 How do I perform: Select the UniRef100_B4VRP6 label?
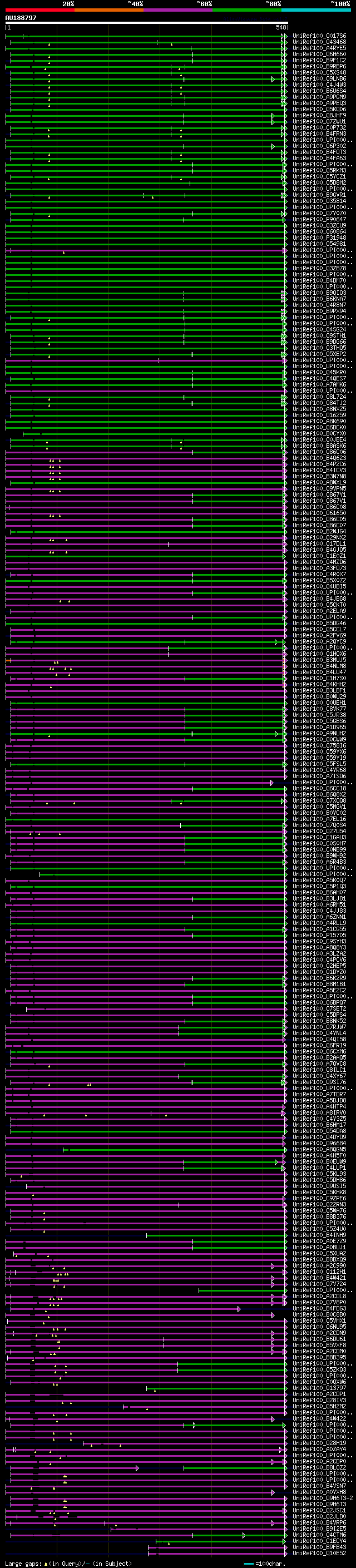pos(319,1523)
